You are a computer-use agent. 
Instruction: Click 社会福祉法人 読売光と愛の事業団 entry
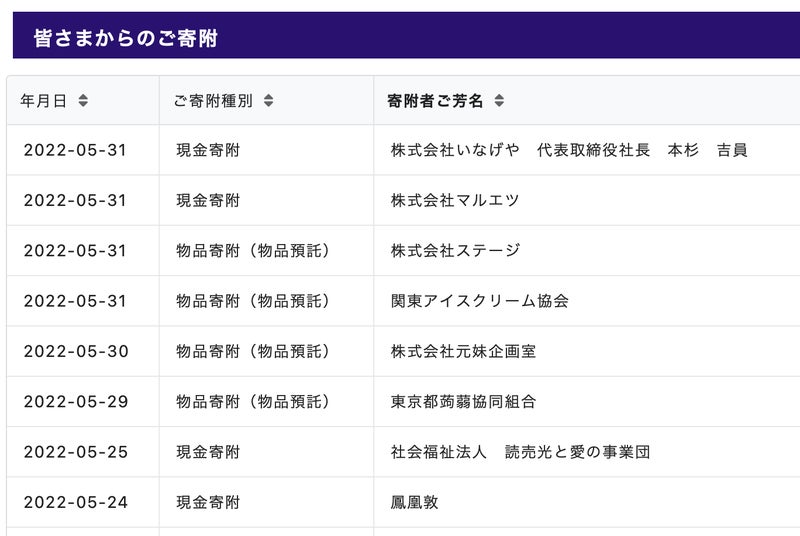[x=520, y=452]
